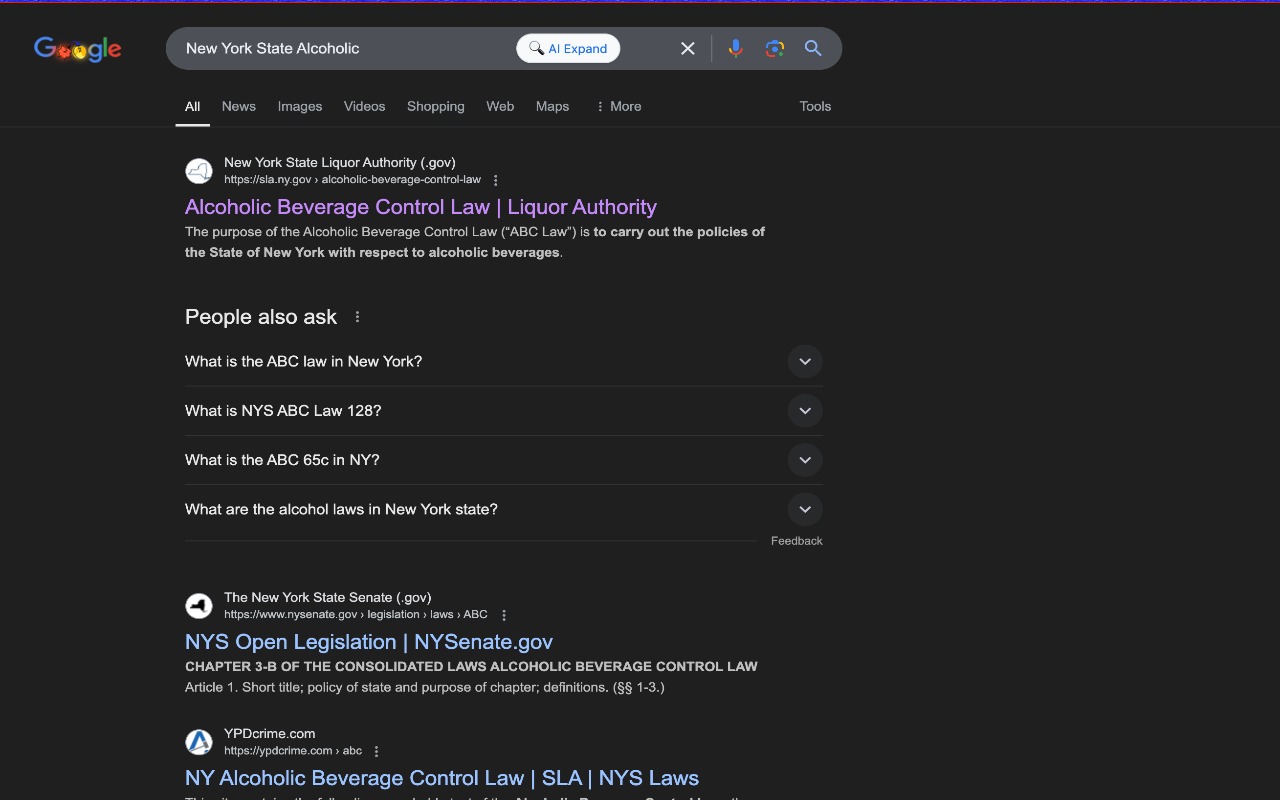Open options menu for ypdcrime.com result

[x=376, y=751]
